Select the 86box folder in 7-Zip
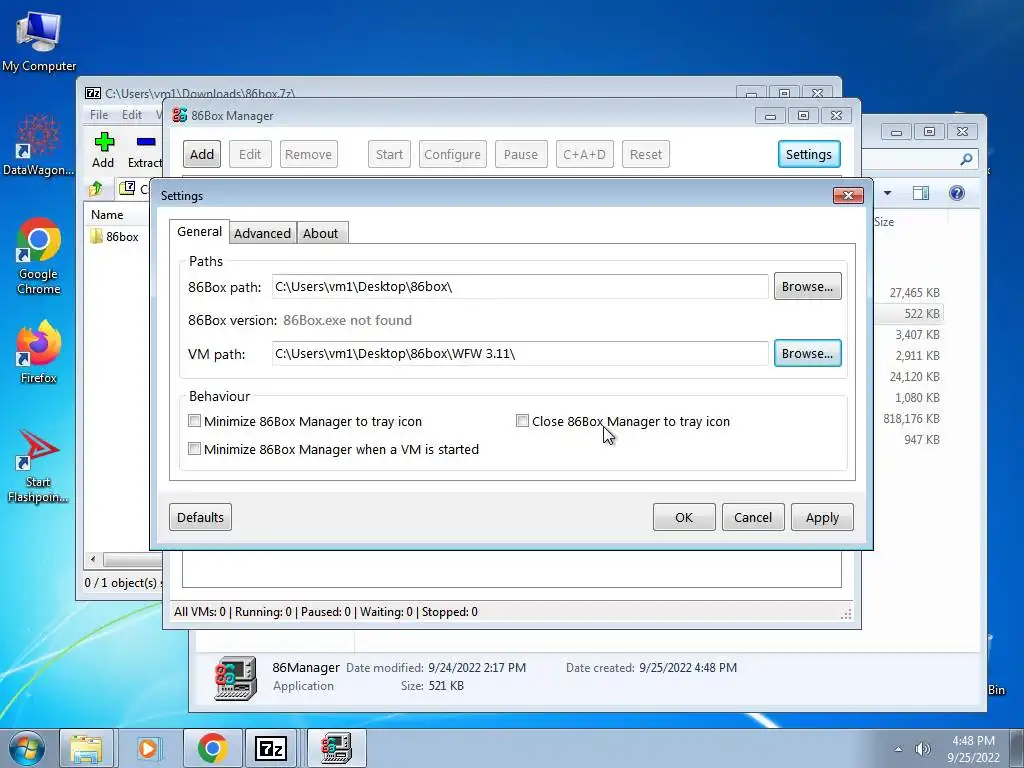 click(114, 236)
